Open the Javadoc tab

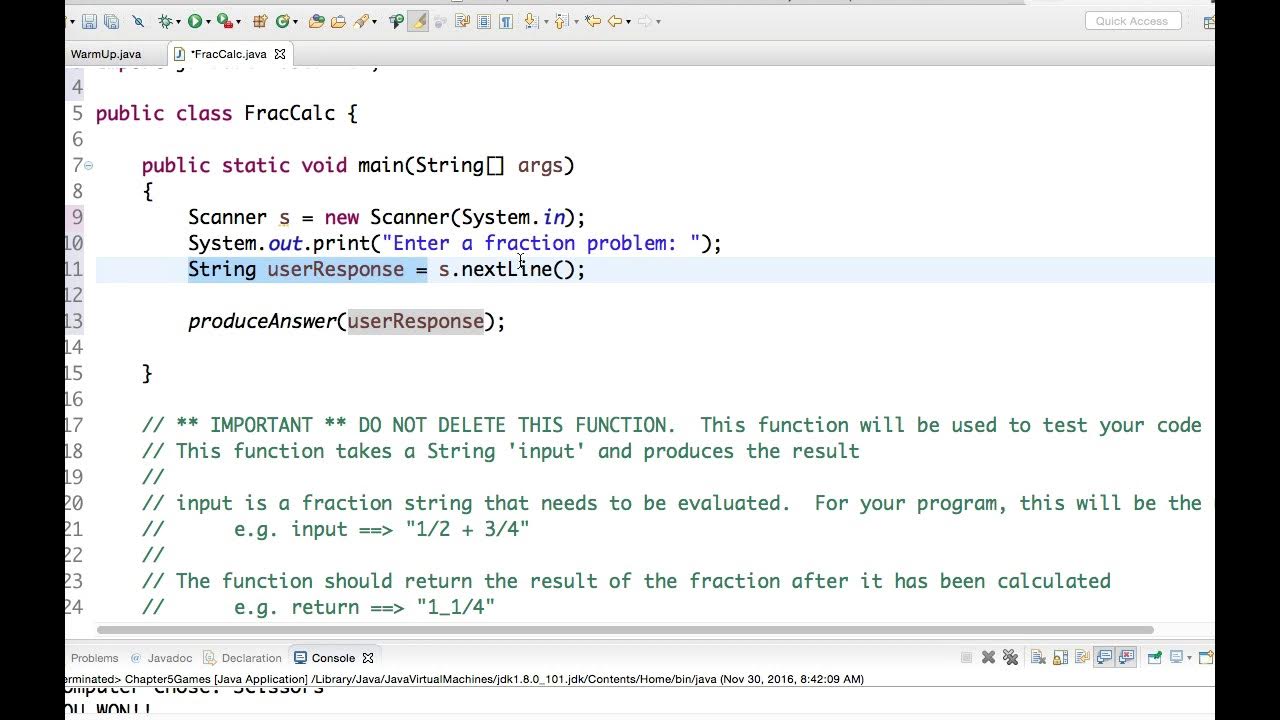[161, 658]
